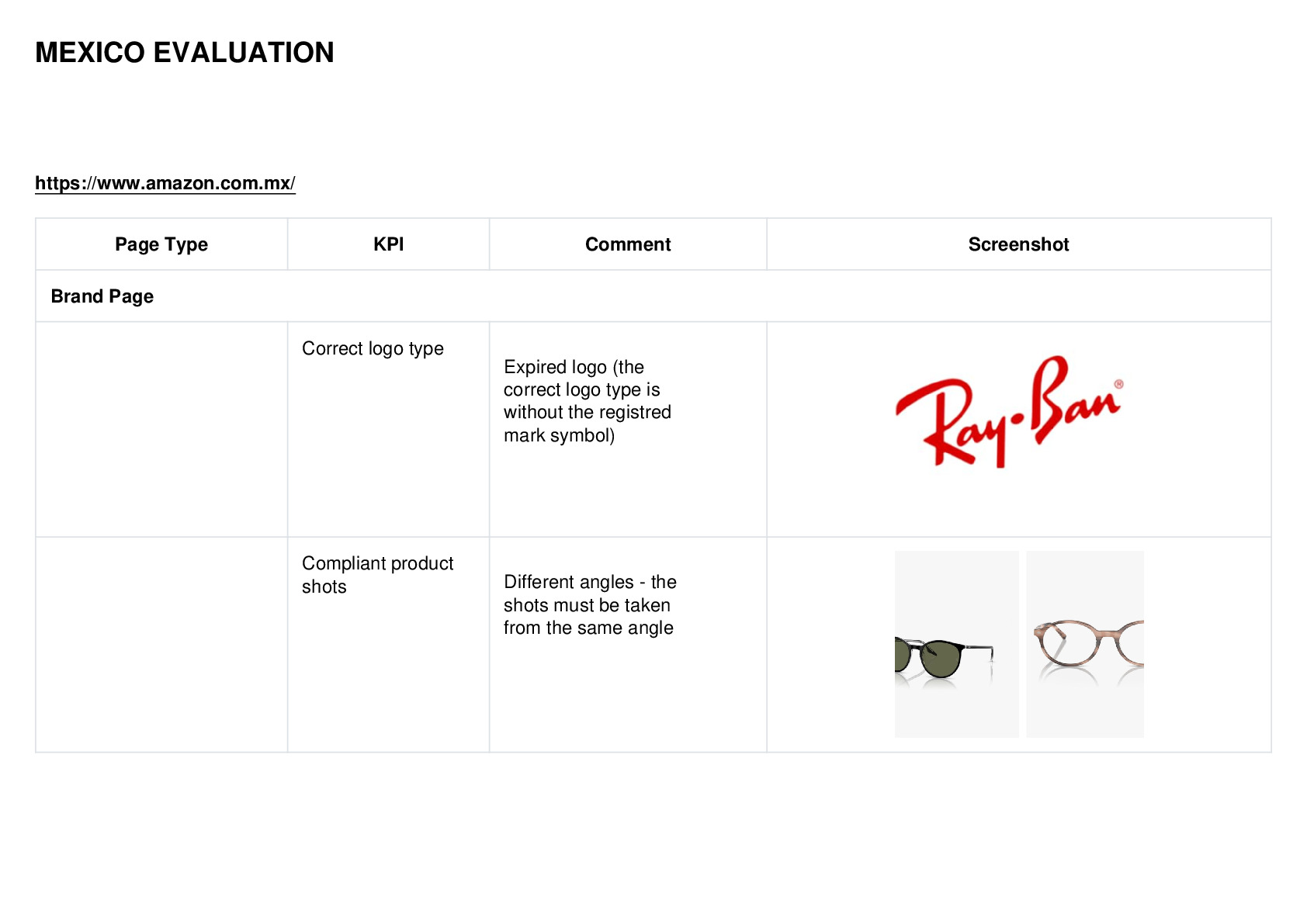This screenshot has width=1307, height=924.
Task: Open the amazon.com.mx hyperlink
Action: (x=165, y=183)
